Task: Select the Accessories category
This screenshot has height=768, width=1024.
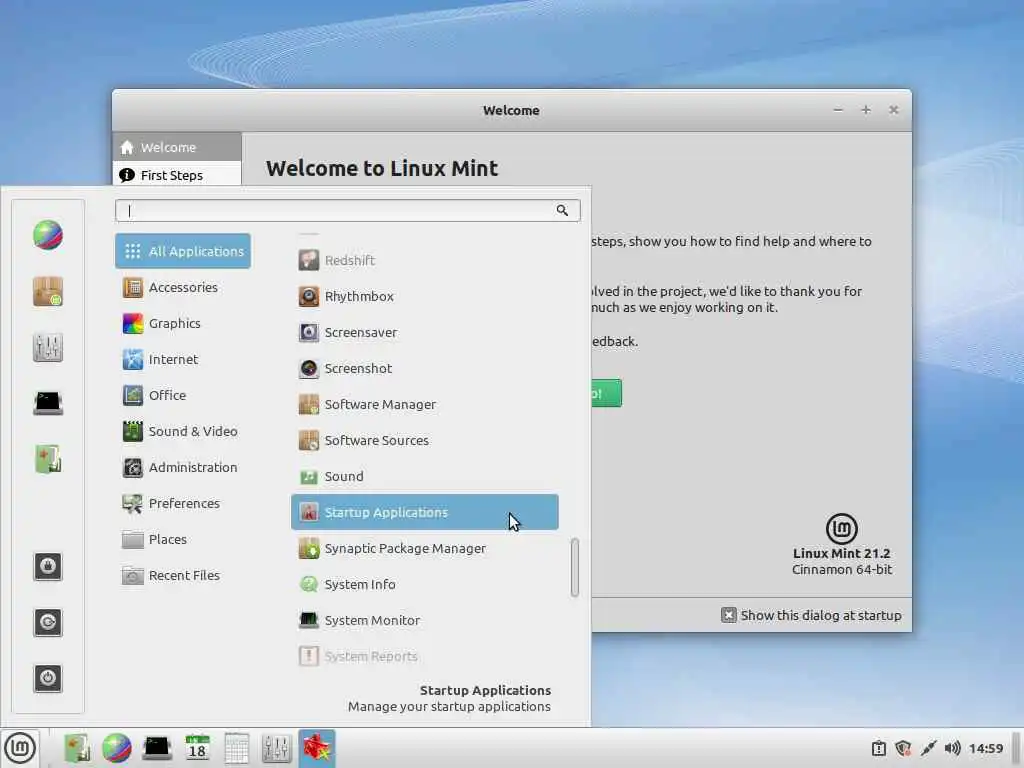Action: (183, 287)
